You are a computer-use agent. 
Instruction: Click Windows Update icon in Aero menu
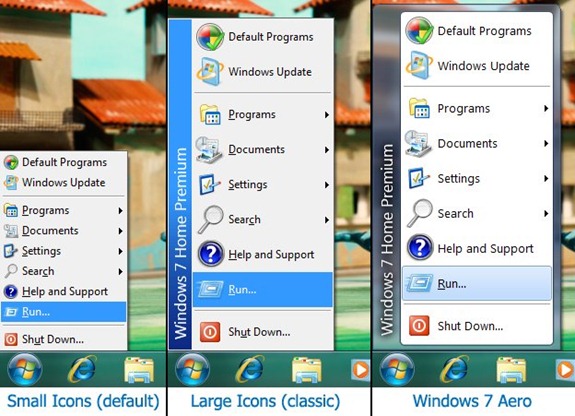[419, 66]
